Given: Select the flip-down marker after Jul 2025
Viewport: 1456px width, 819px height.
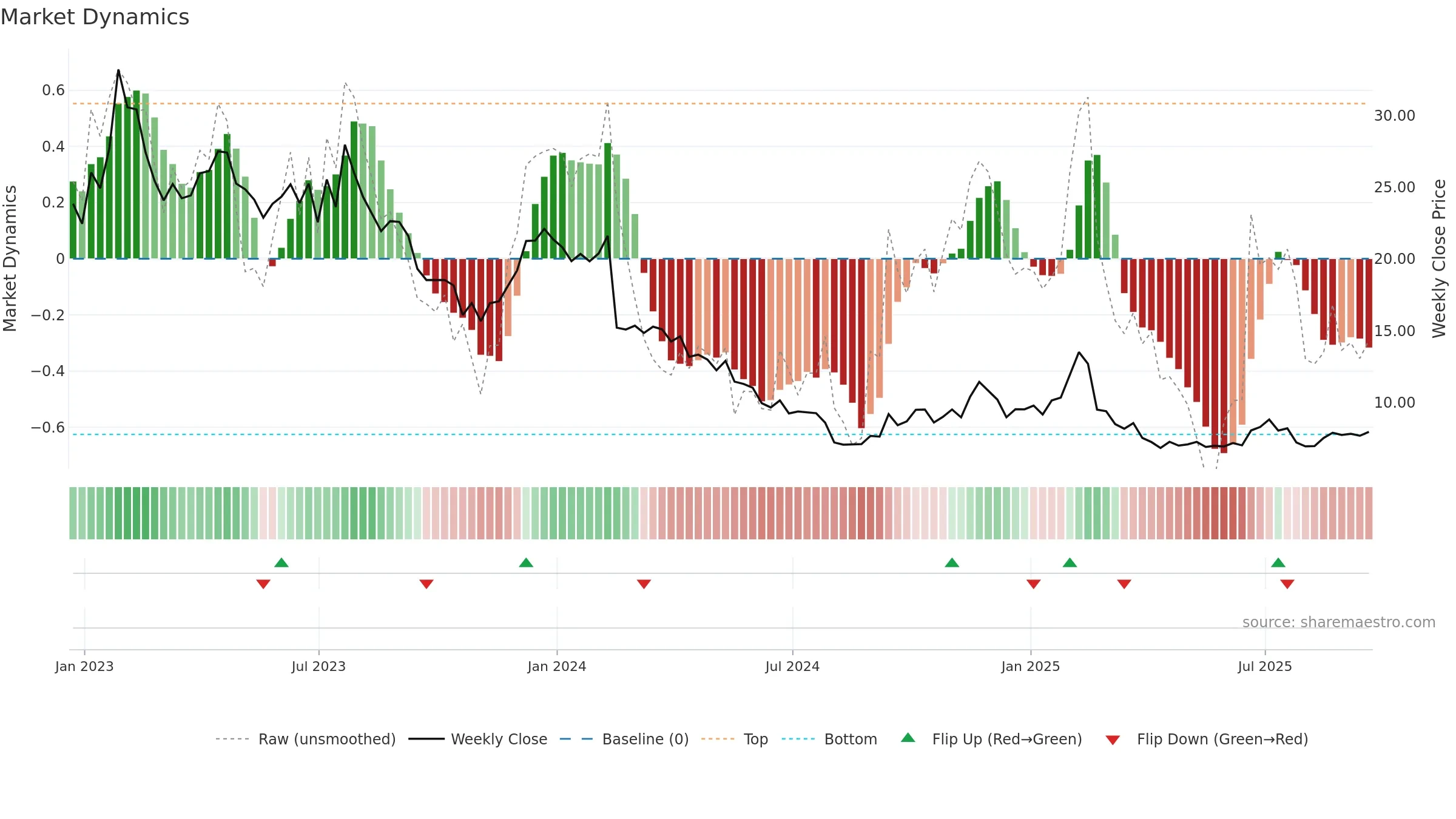Looking at the screenshot, I should pyautogui.click(x=1287, y=584).
